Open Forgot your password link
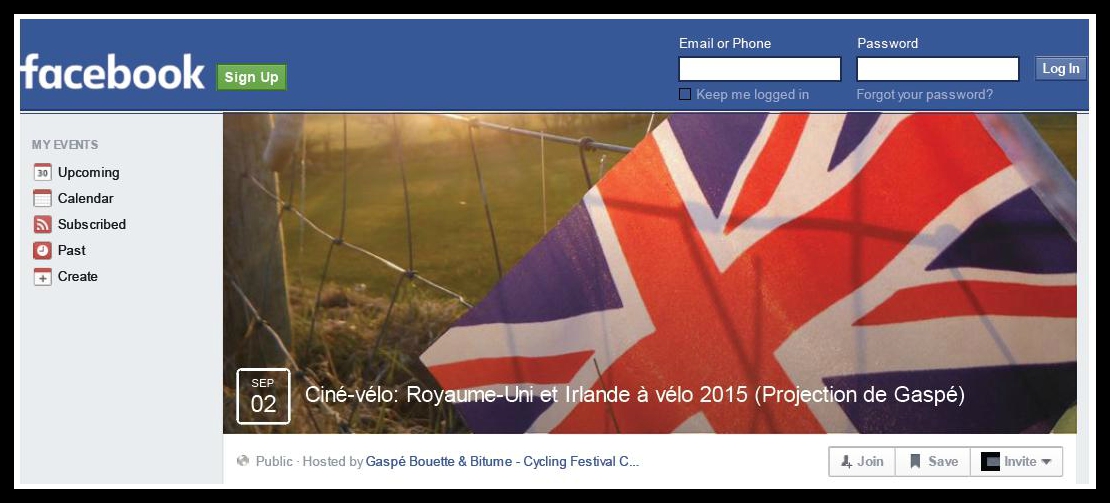Viewport: 1110px width, 503px height. [x=925, y=95]
